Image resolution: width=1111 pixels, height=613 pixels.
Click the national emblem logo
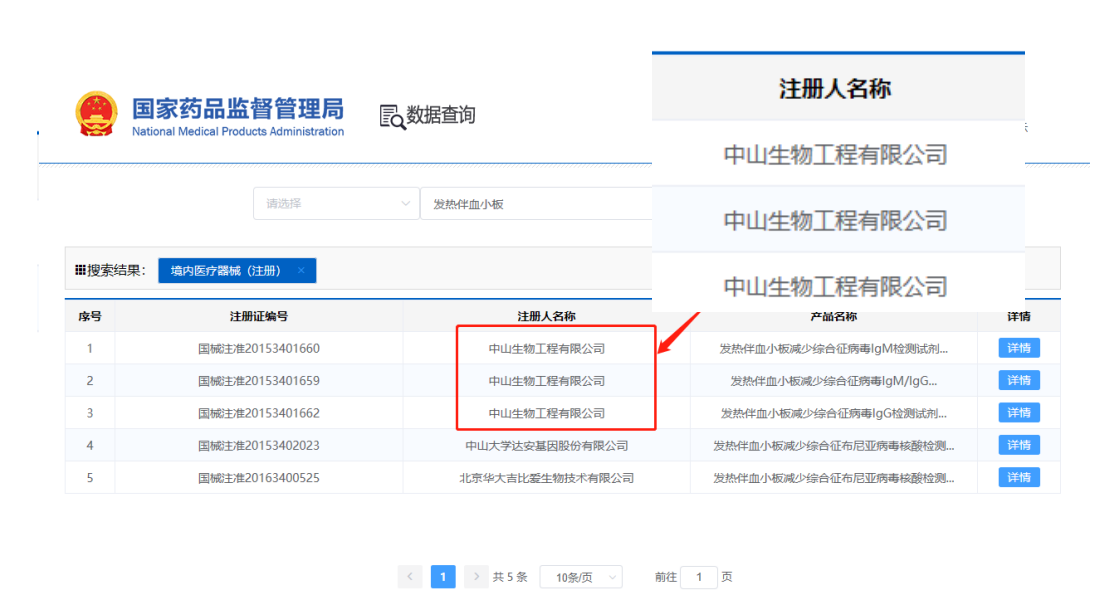point(96,114)
